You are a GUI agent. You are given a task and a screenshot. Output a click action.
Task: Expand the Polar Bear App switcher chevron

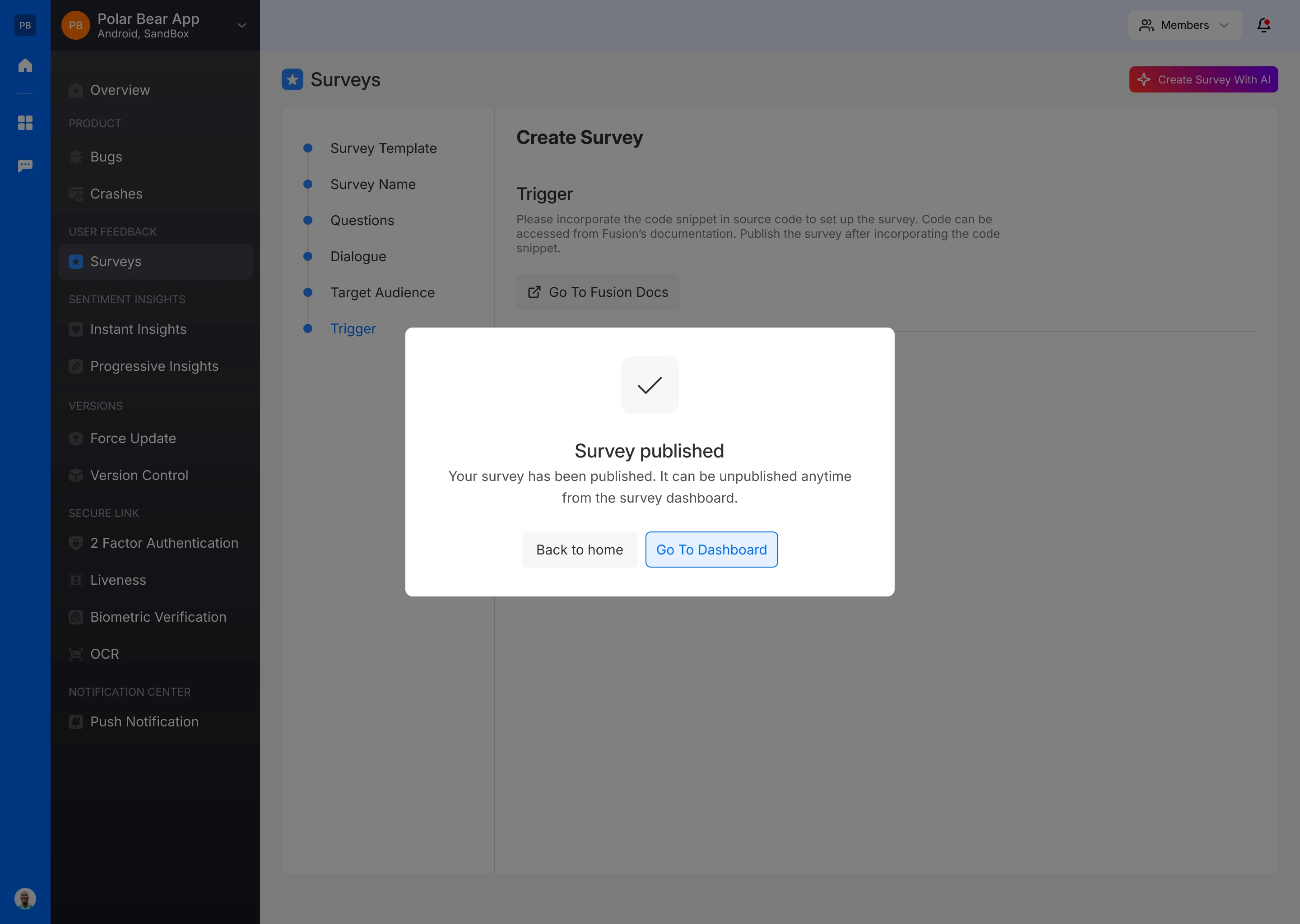click(x=242, y=26)
